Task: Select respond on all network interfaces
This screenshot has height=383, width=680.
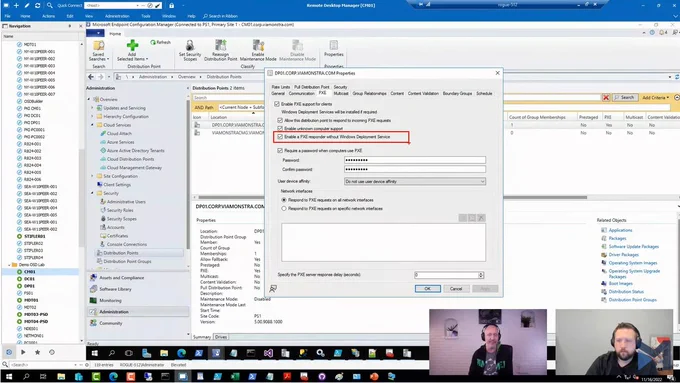Action: tap(284, 200)
